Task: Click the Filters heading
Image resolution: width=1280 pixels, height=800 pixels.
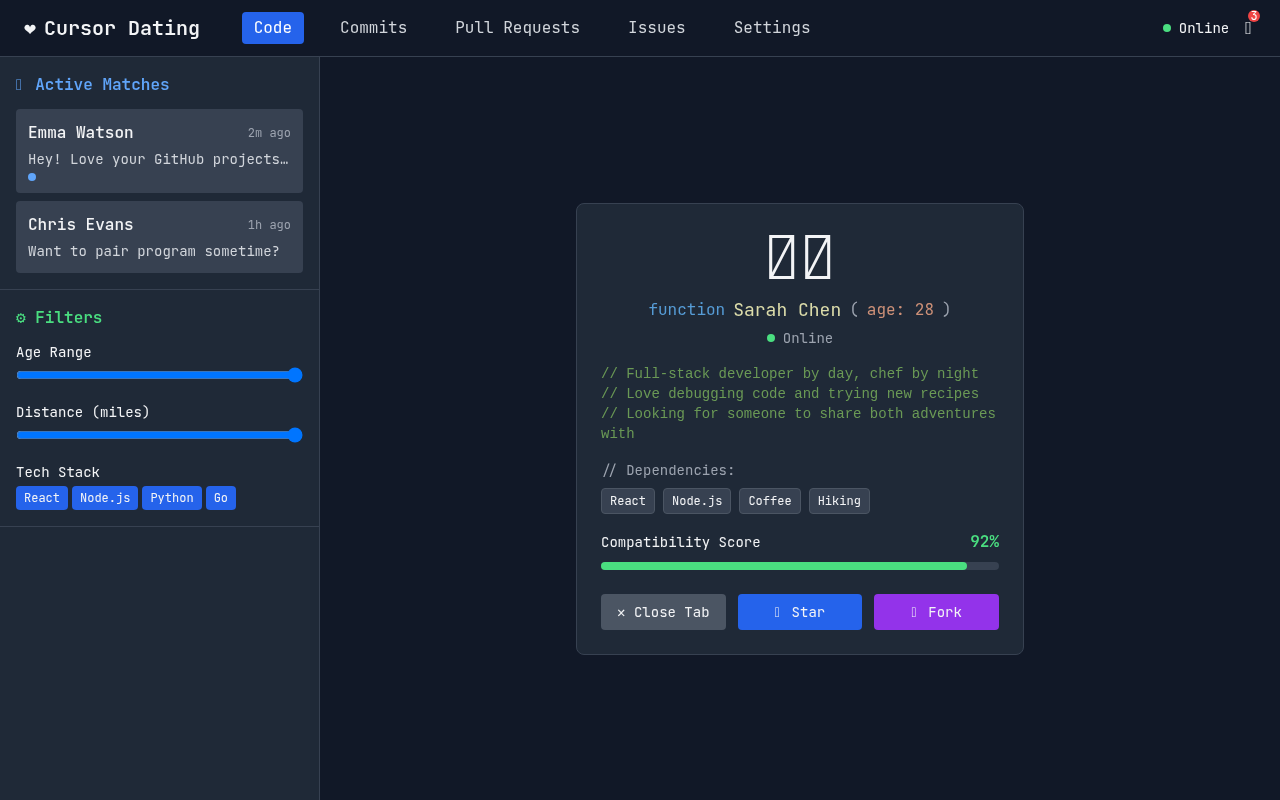Action: point(68,318)
